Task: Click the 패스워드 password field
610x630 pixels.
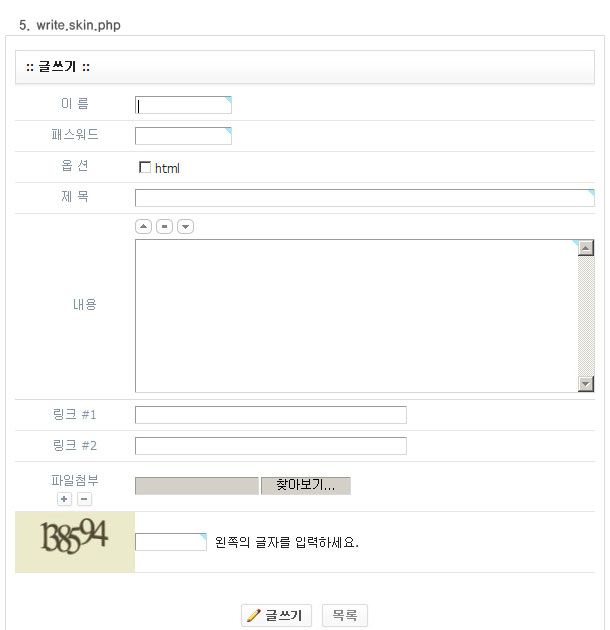Action: [183, 136]
